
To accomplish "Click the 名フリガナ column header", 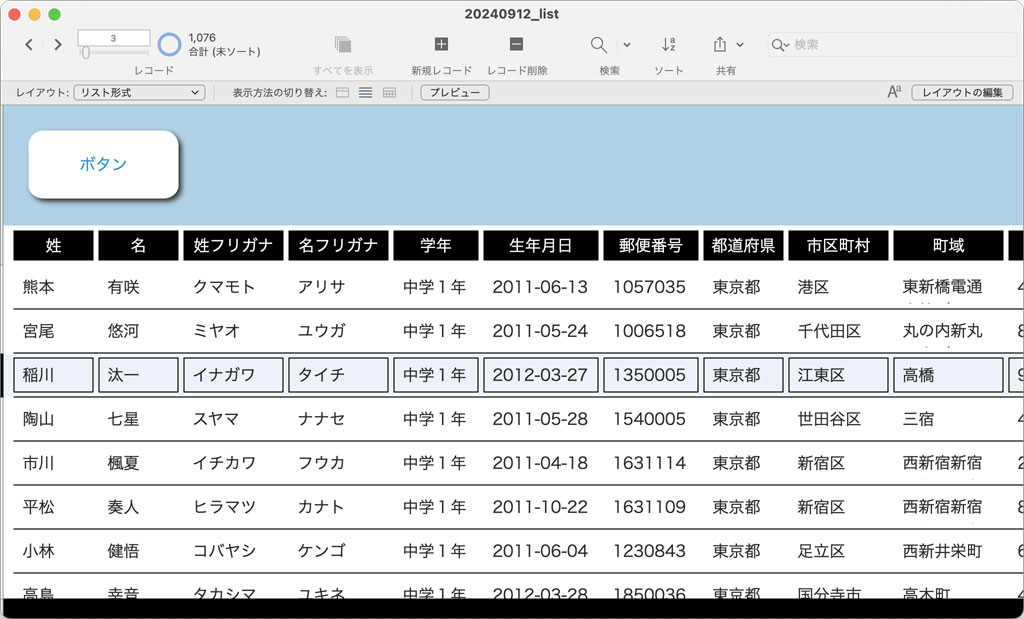I will (x=338, y=246).
